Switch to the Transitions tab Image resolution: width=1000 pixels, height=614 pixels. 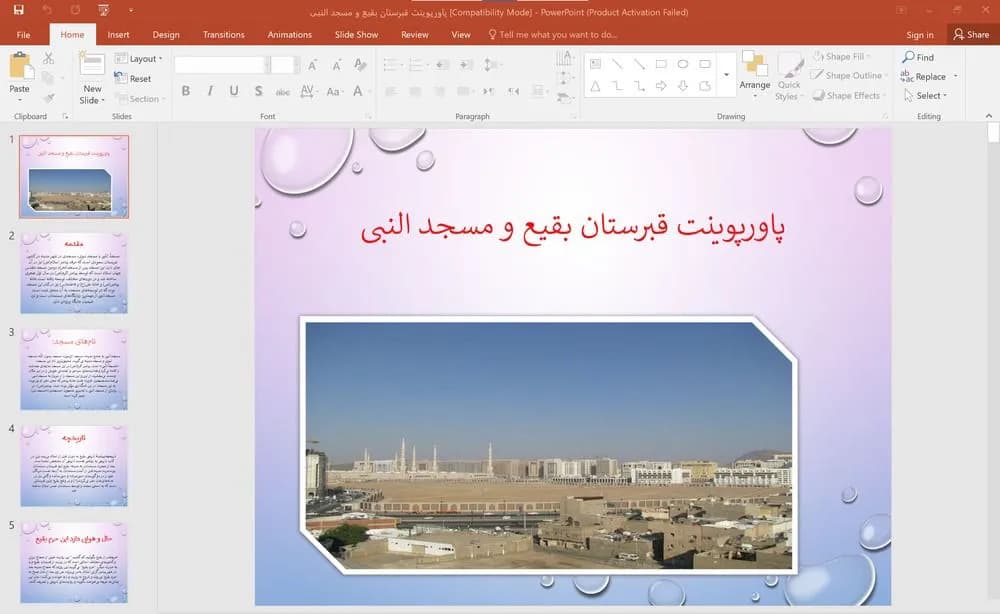pyautogui.click(x=223, y=35)
